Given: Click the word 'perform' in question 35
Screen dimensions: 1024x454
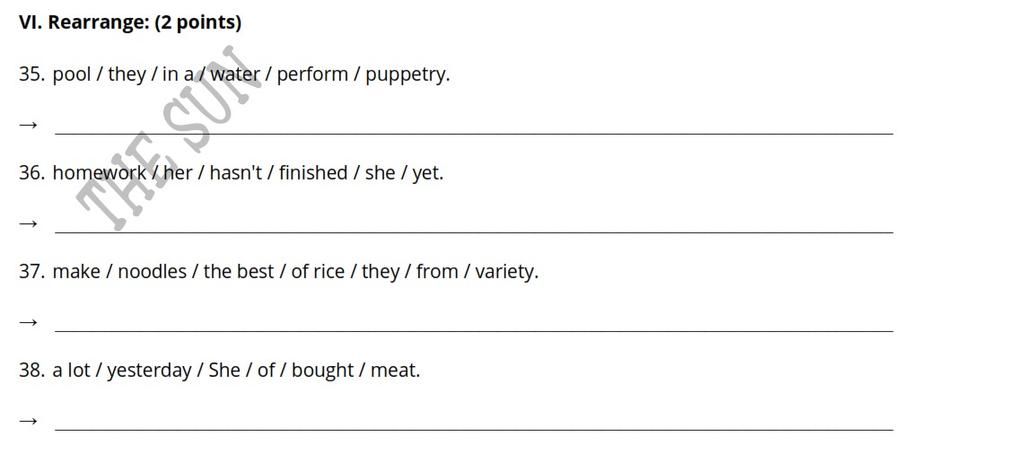Looking at the screenshot, I should pyautogui.click(x=312, y=75).
